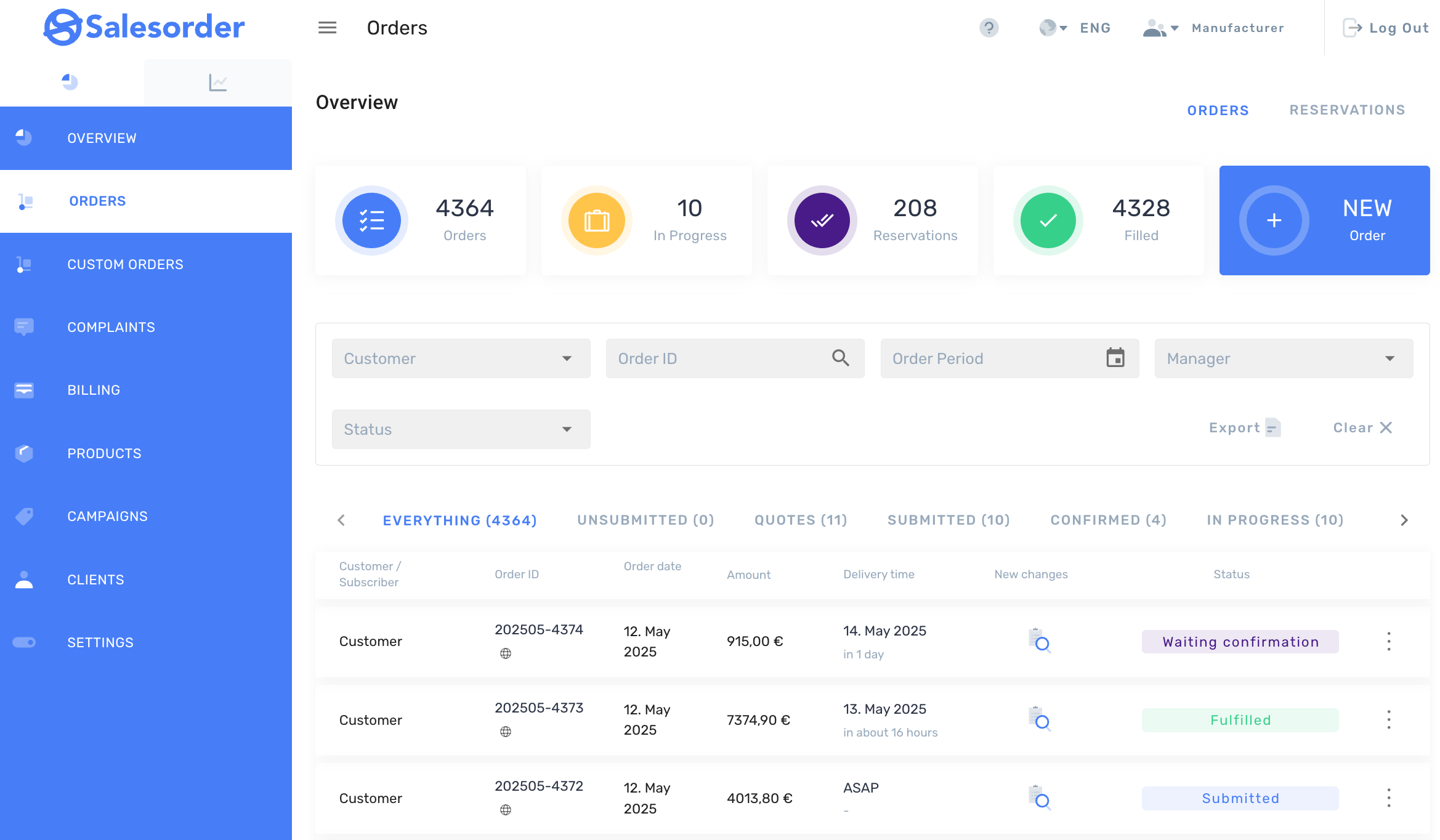Click the Export button
Viewport: 1440px width, 840px height.
1244,427
